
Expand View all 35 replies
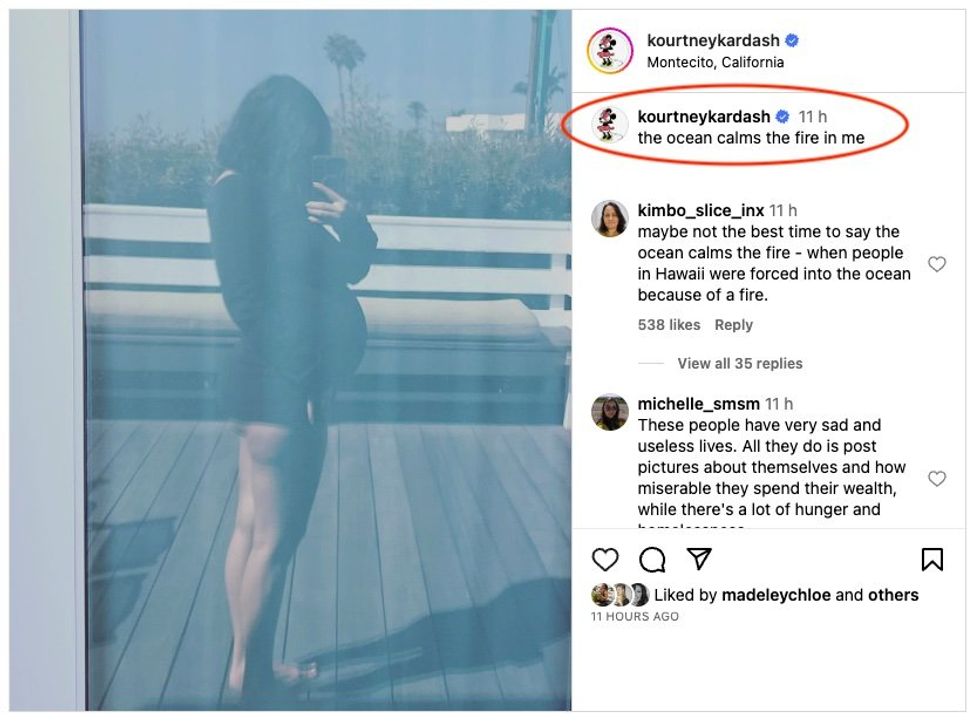(739, 363)
